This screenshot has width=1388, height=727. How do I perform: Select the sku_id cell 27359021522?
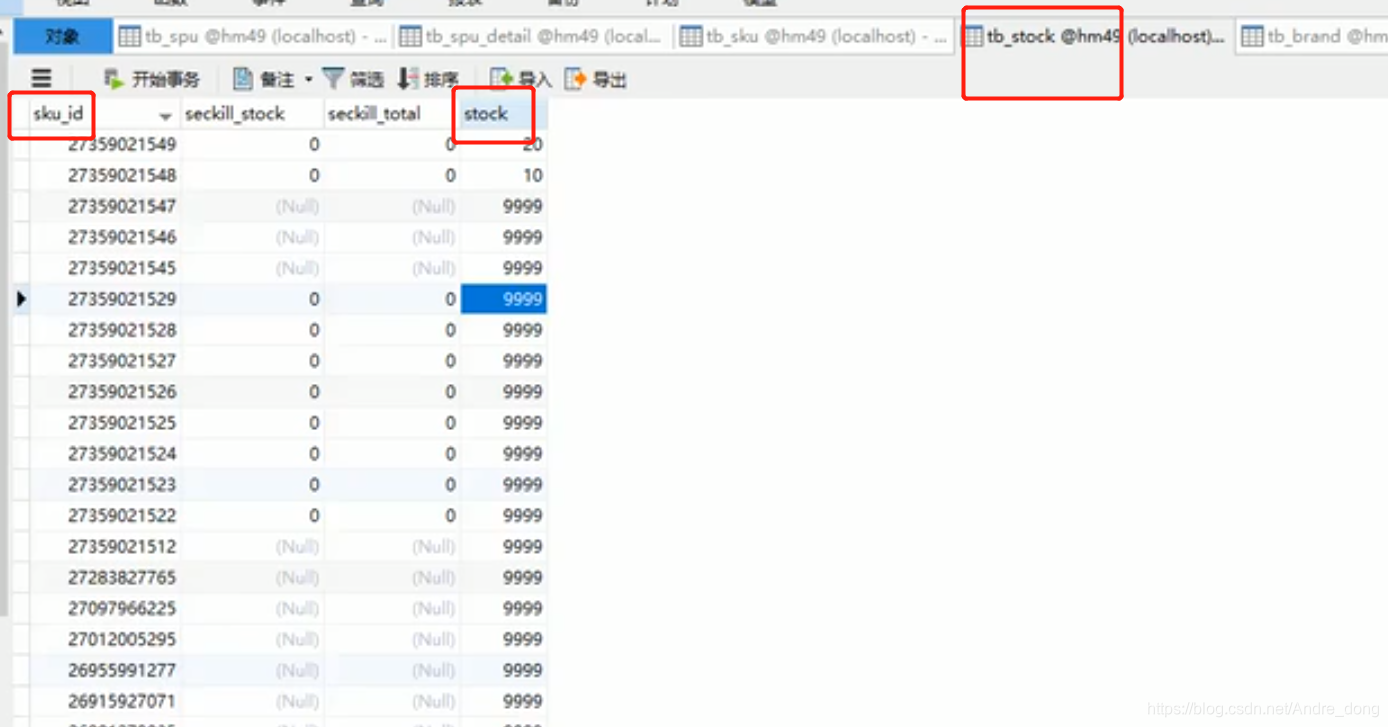(105, 516)
